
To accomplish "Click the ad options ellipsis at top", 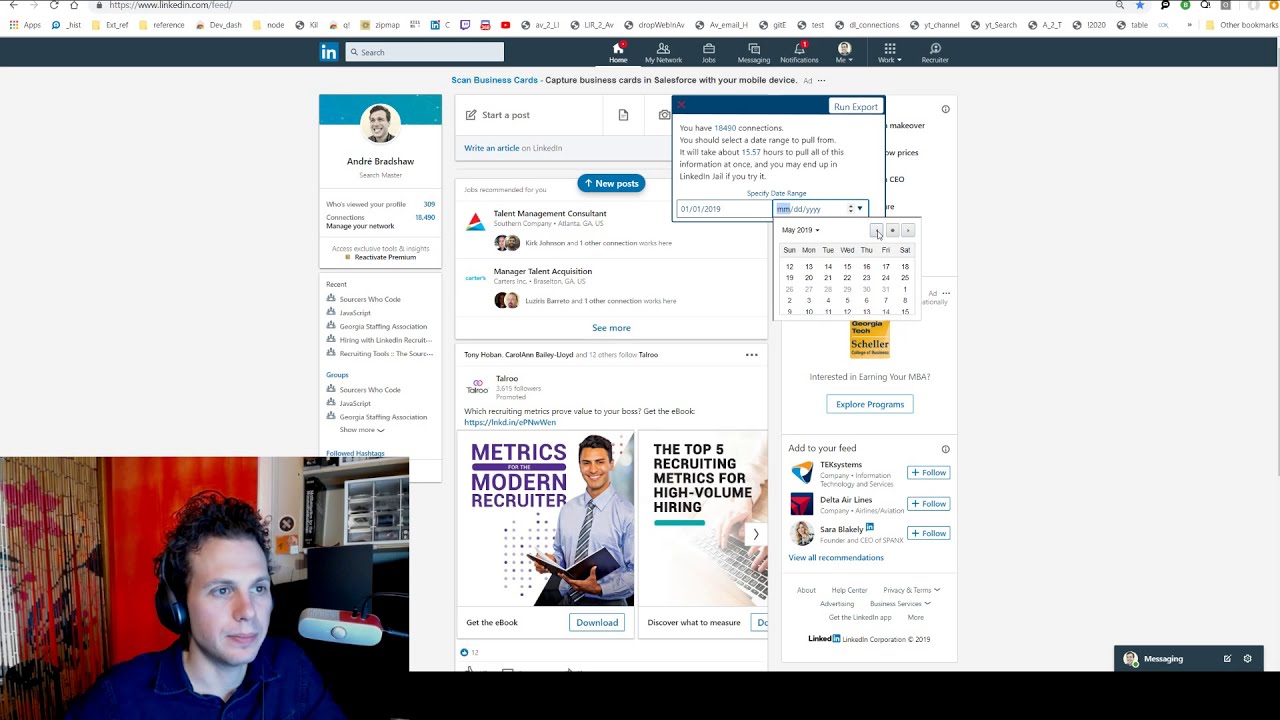I will pos(821,80).
